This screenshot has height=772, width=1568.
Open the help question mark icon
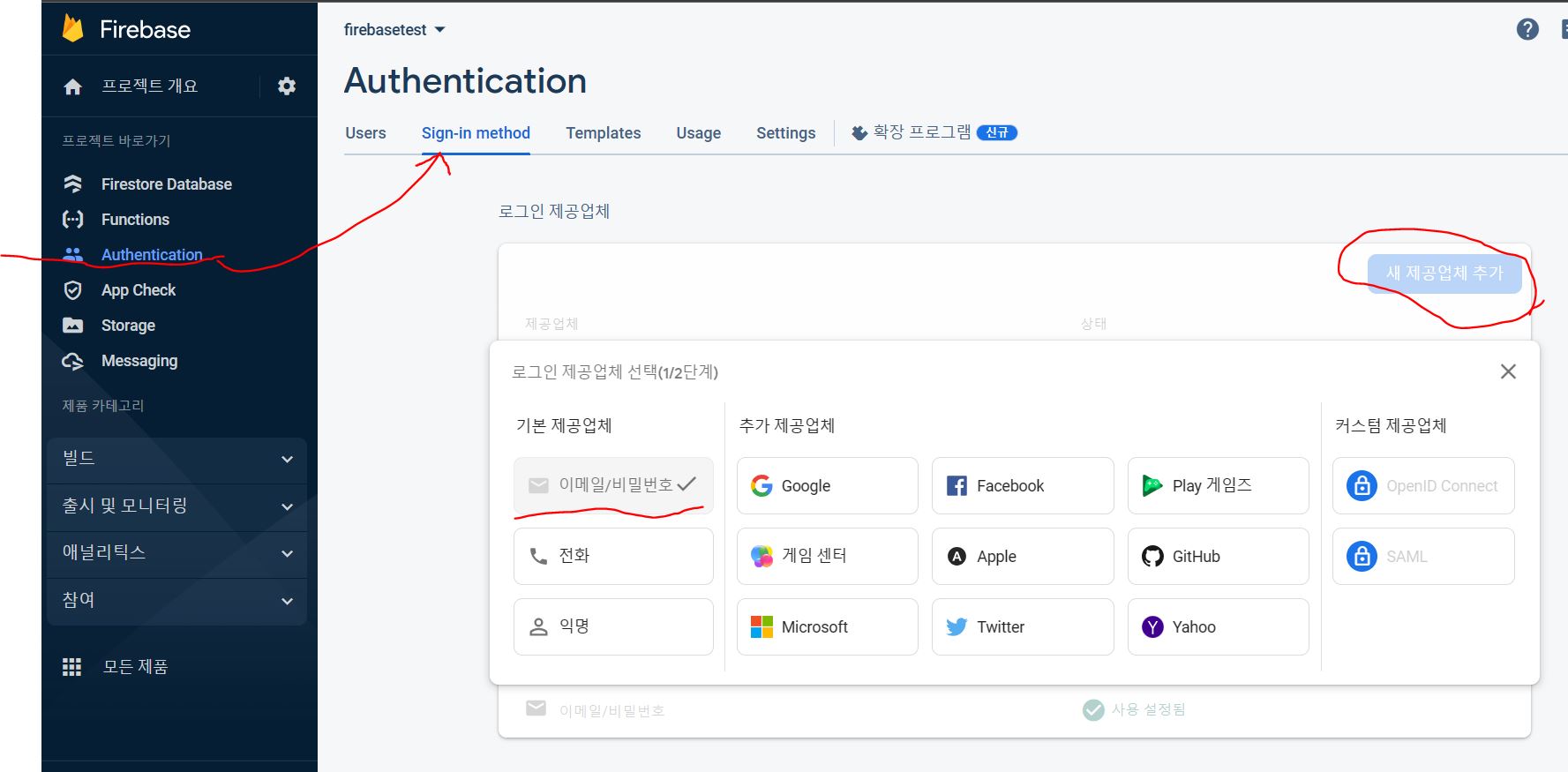click(1527, 29)
